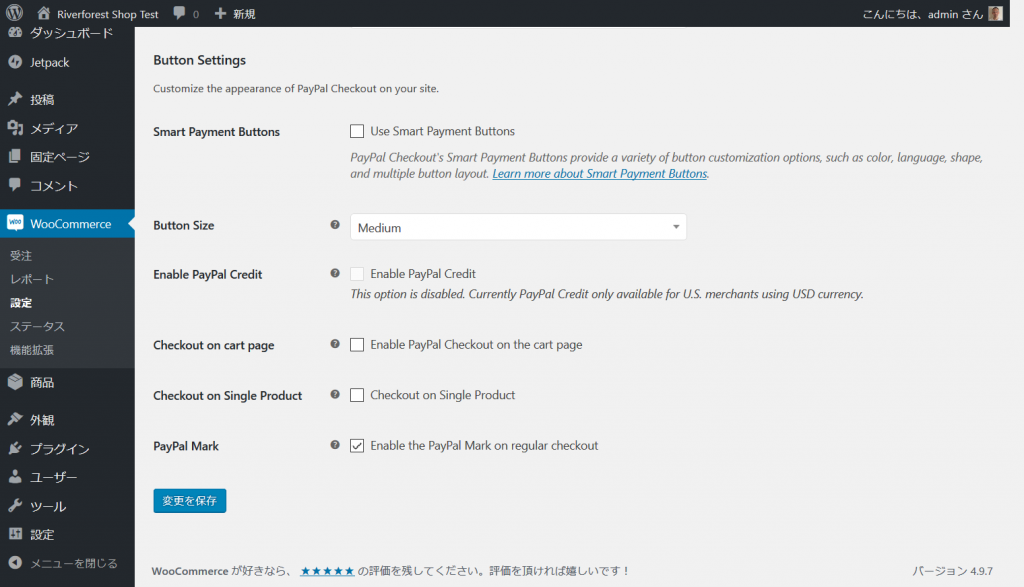The width and height of the screenshot is (1024, 587).
Task: Click the blue 変更を保存 save button
Action: (190, 500)
